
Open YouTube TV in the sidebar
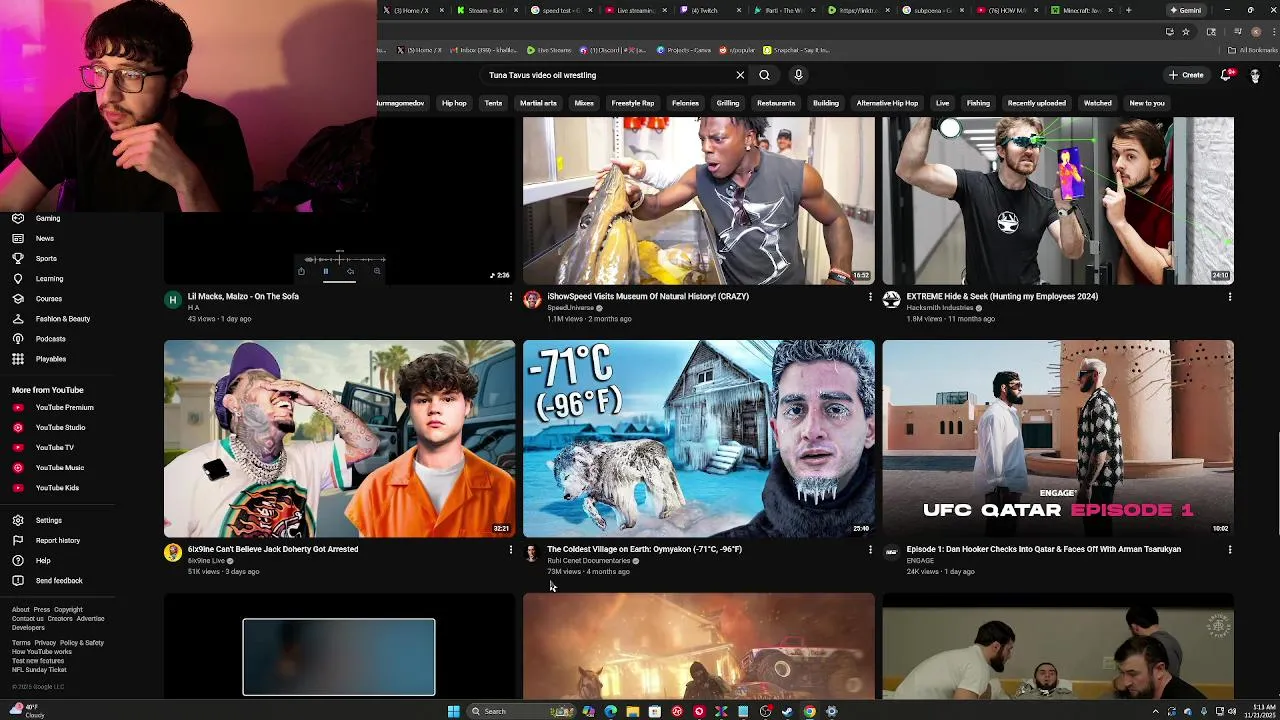[54, 447]
